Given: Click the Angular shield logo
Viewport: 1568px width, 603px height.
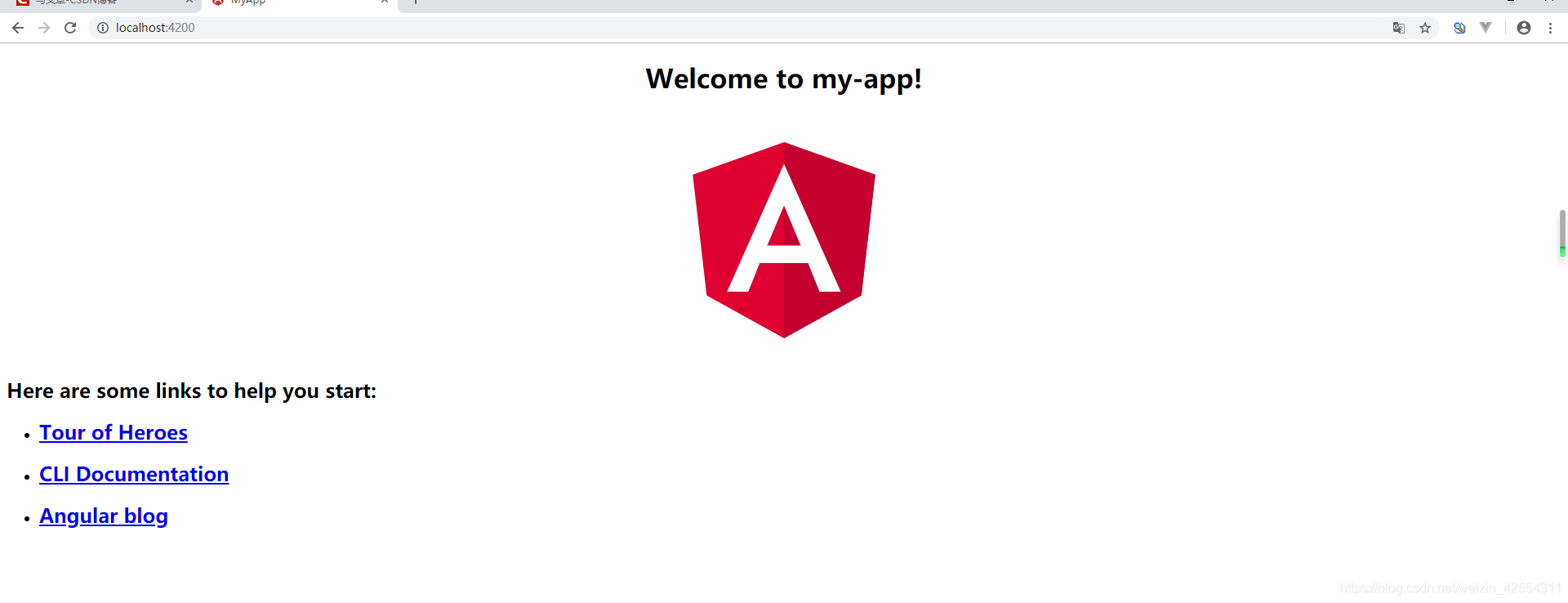Looking at the screenshot, I should [784, 240].
